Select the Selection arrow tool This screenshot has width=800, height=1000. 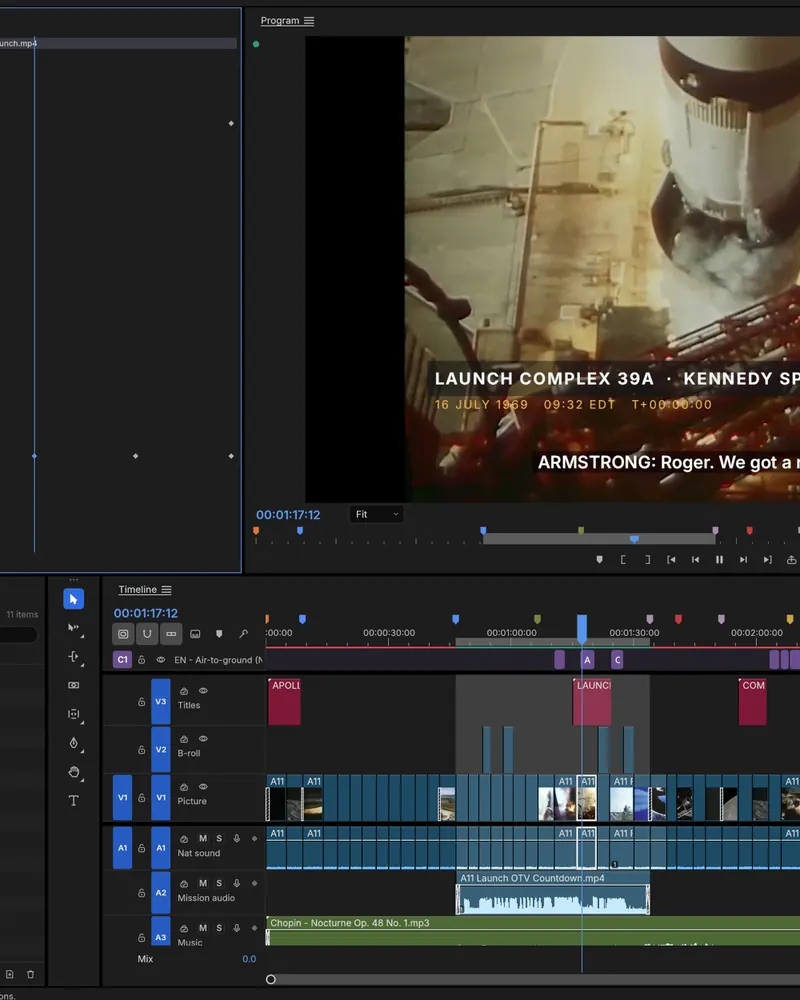pyautogui.click(x=73, y=599)
